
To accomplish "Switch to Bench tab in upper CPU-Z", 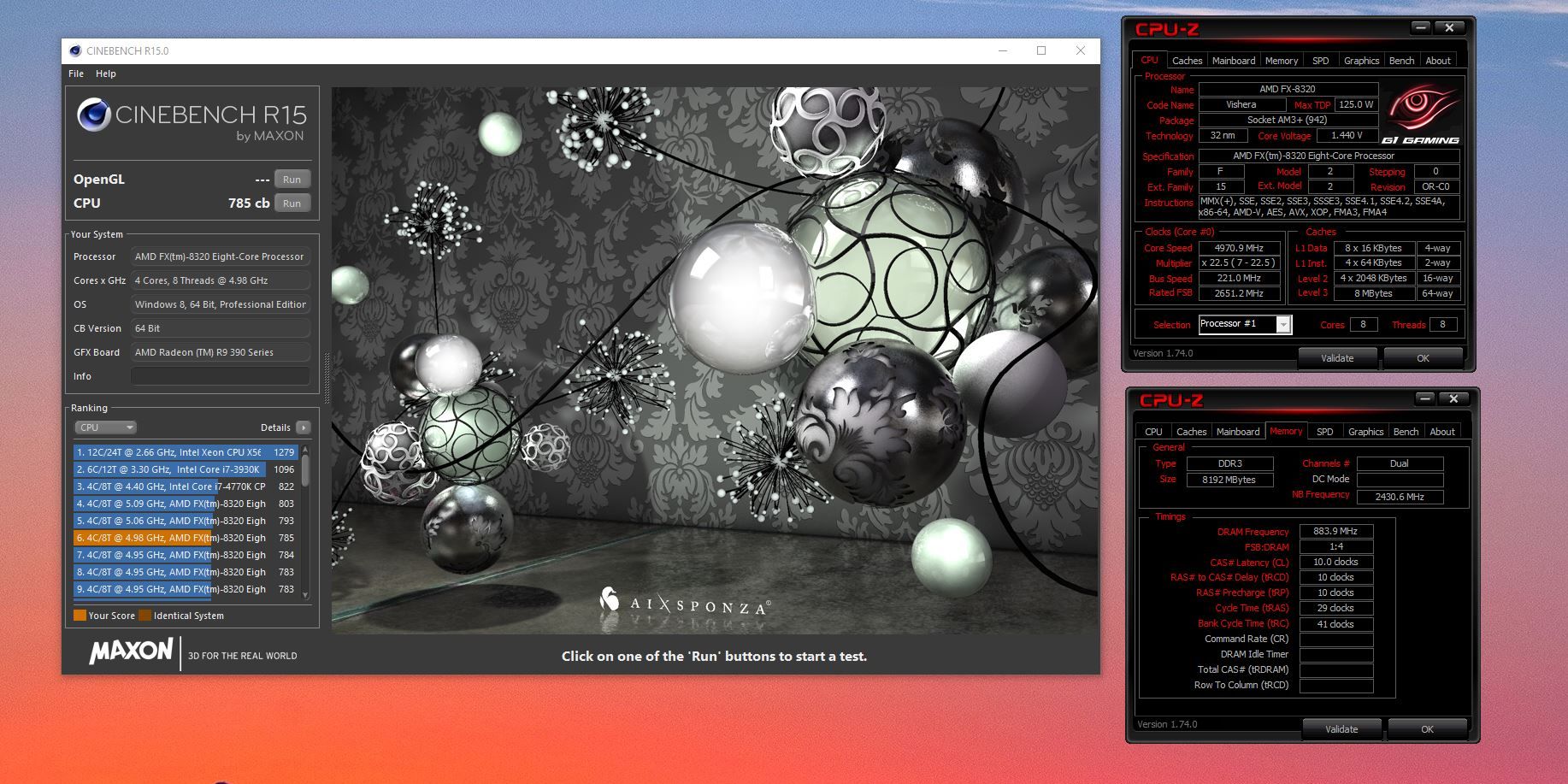I will click(1401, 61).
